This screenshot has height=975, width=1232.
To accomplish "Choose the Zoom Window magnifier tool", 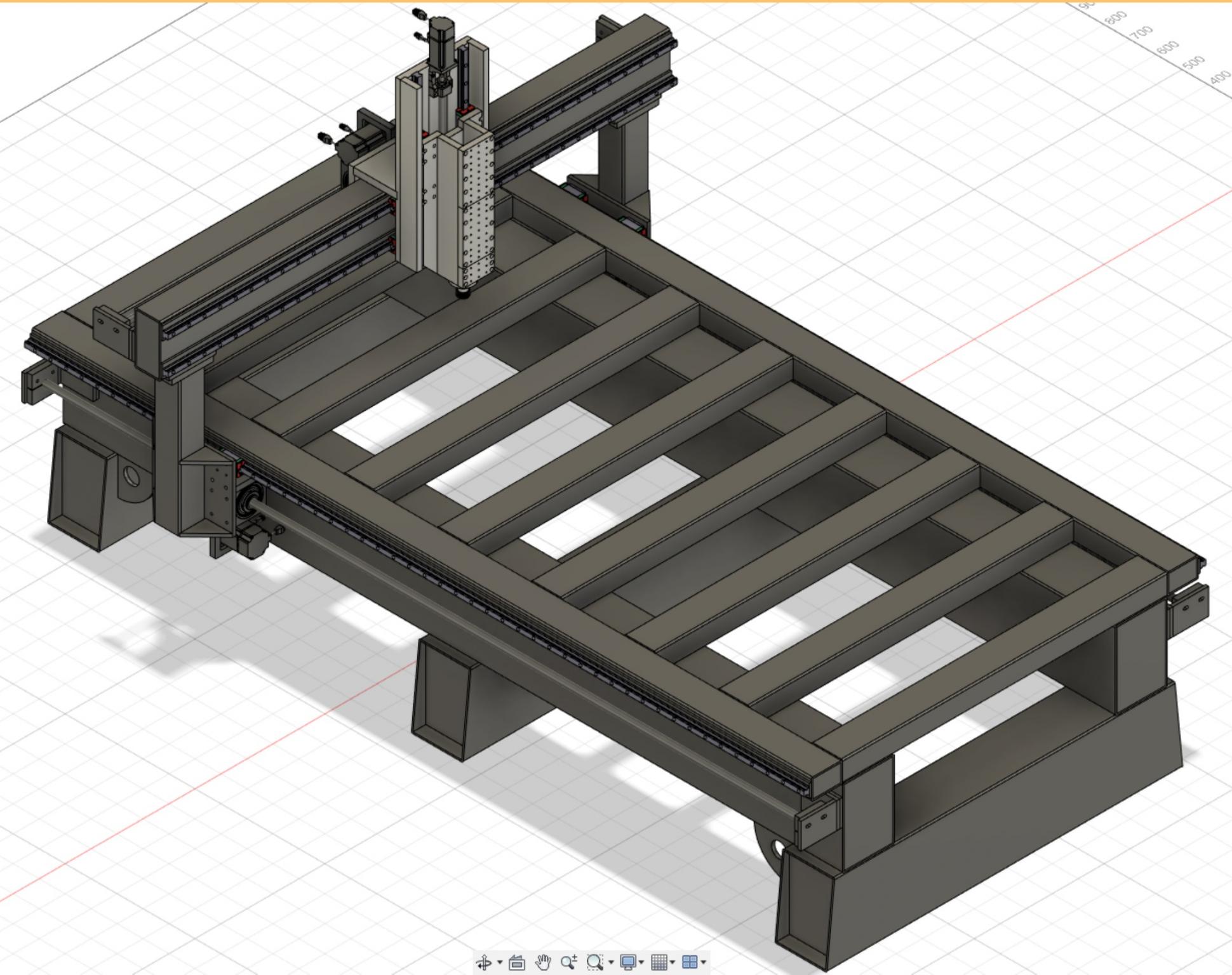I will (594, 962).
